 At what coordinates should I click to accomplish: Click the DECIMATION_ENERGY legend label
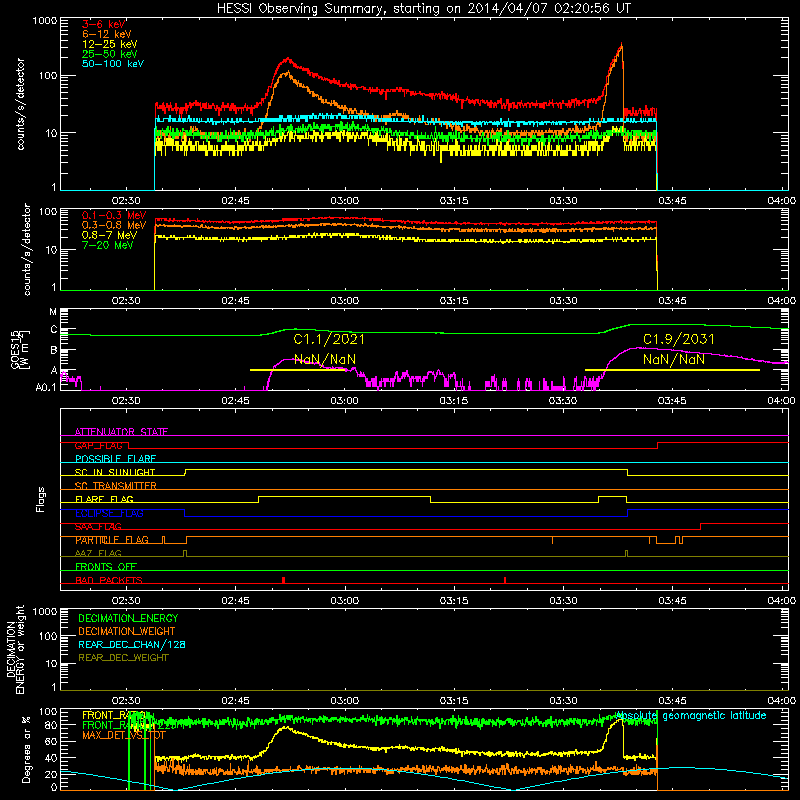[x=128, y=618]
